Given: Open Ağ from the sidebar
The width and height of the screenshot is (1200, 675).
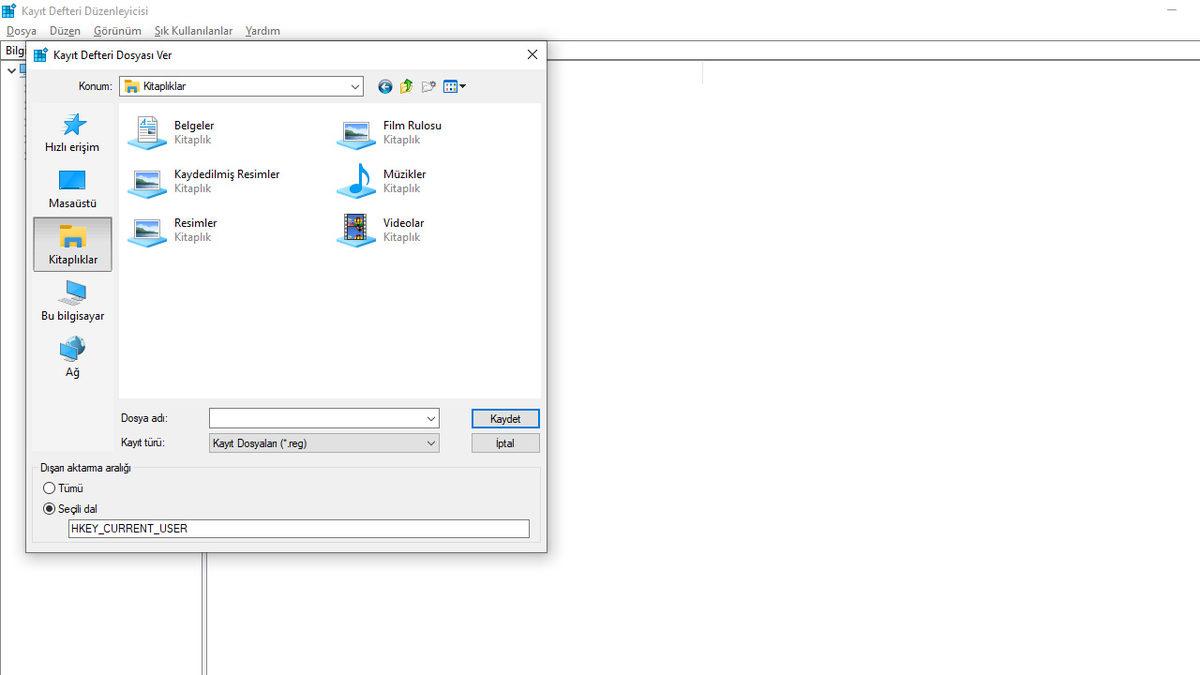Looking at the screenshot, I should [x=73, y=355].
